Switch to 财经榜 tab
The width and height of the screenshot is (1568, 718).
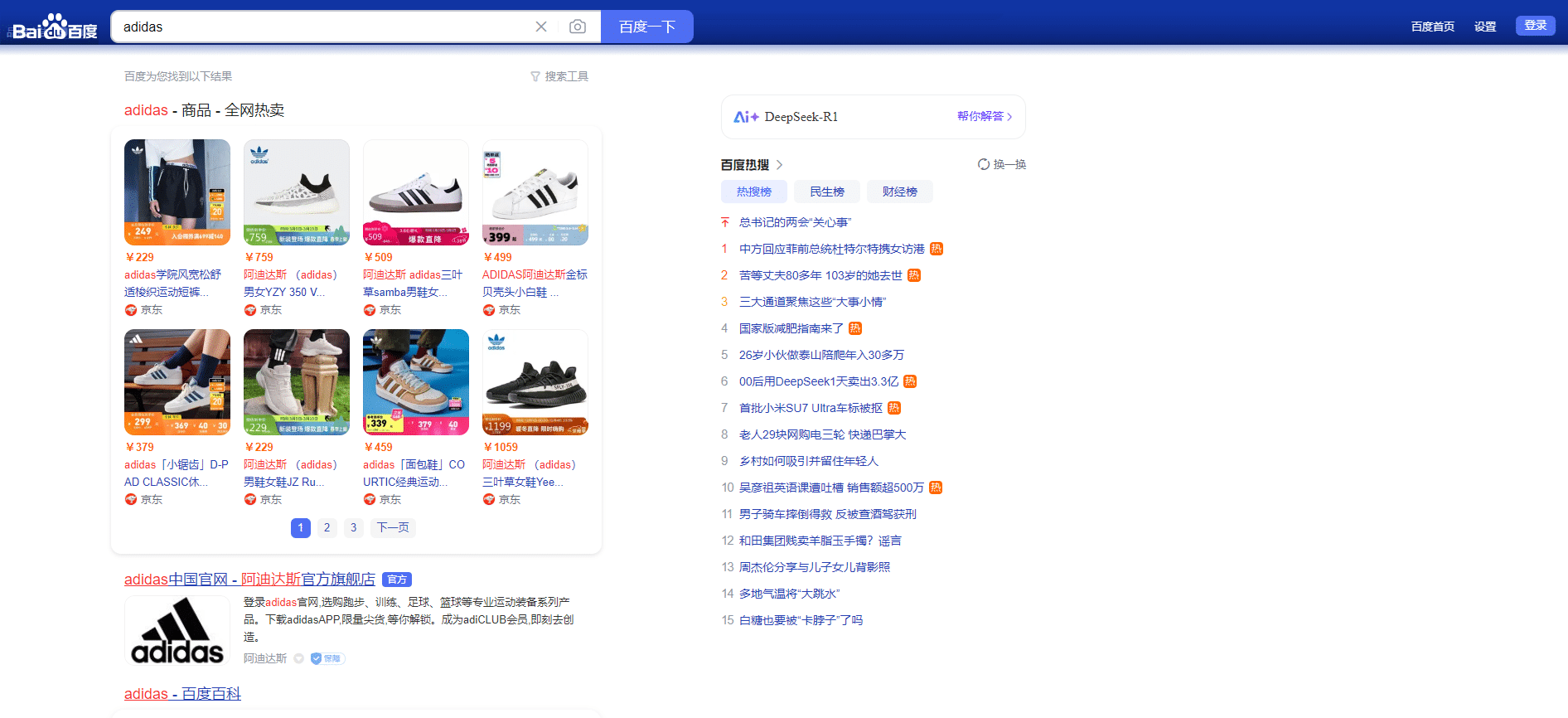[x=900, y=192]
